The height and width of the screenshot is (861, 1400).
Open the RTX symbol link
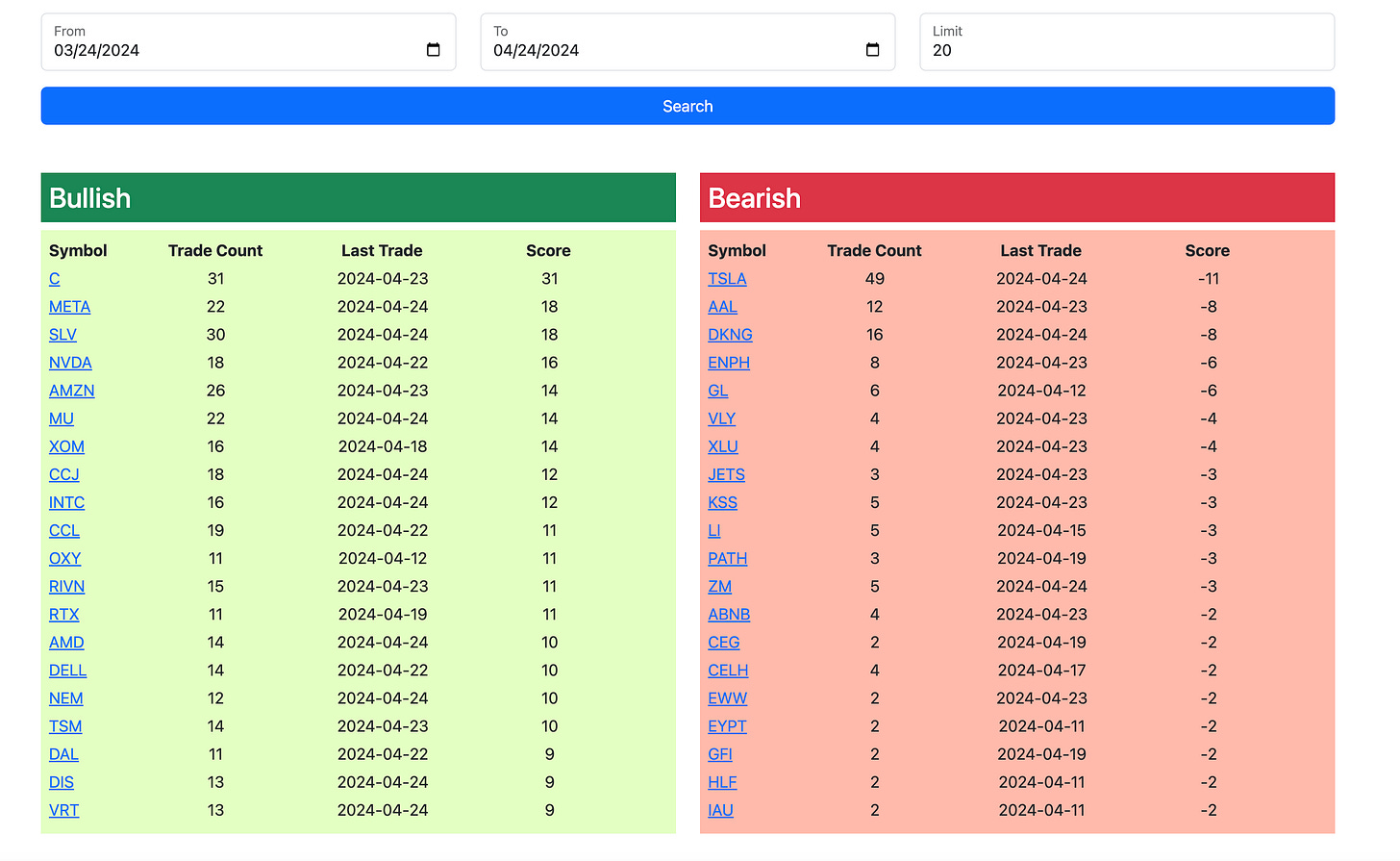point(64,614)
